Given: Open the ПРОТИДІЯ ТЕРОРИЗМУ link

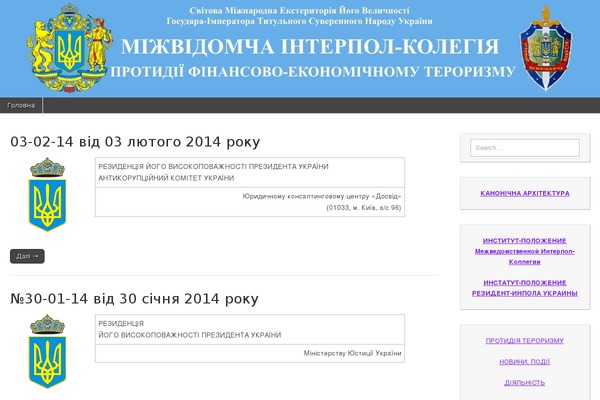Looking at the screenshot, I should coord(525,341).
